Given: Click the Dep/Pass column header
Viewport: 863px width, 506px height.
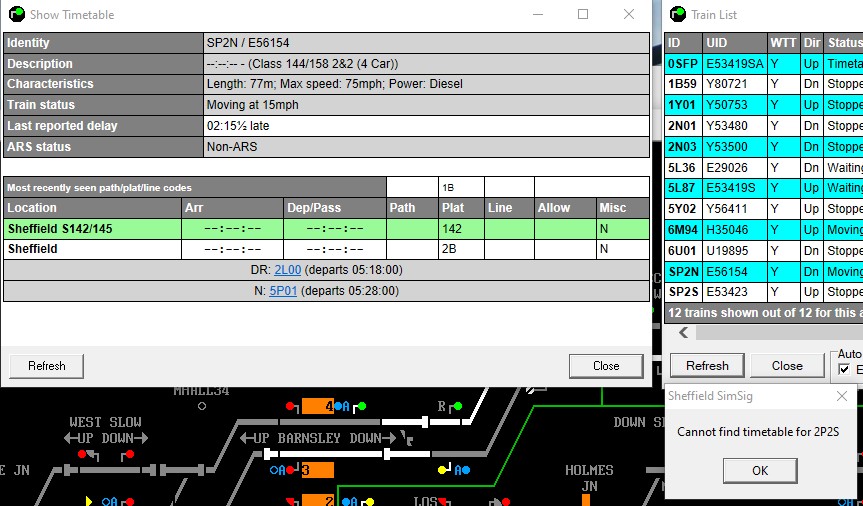Looking at the screenshot, I should pos(335,208).
